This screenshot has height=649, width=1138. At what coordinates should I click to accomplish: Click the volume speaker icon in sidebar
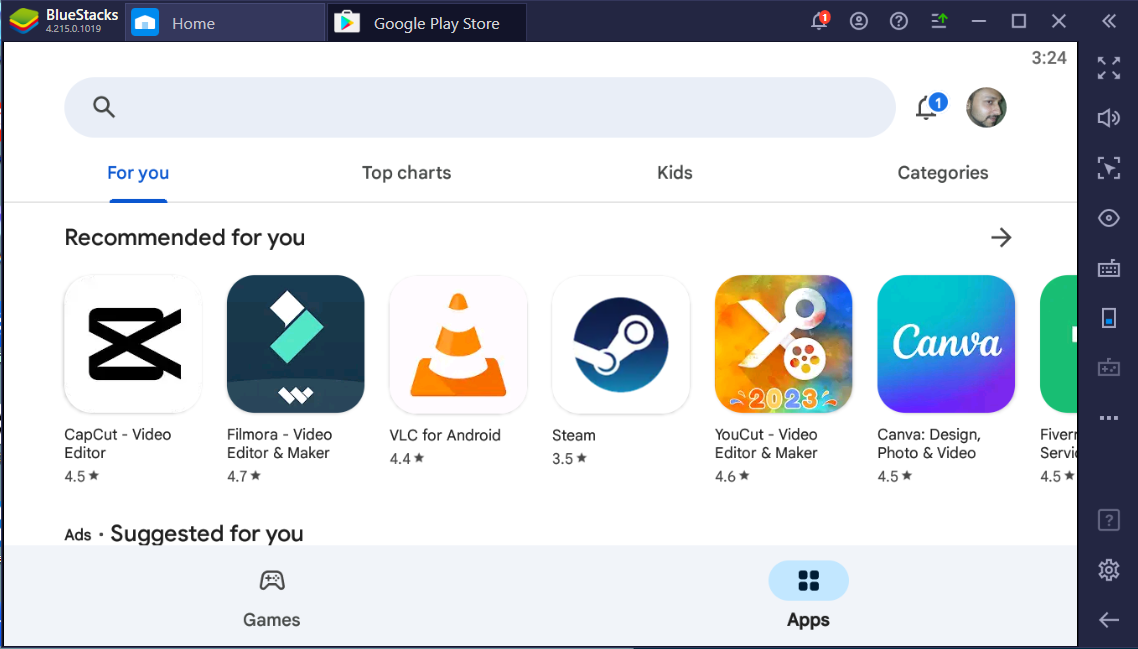pos(1109,118)
